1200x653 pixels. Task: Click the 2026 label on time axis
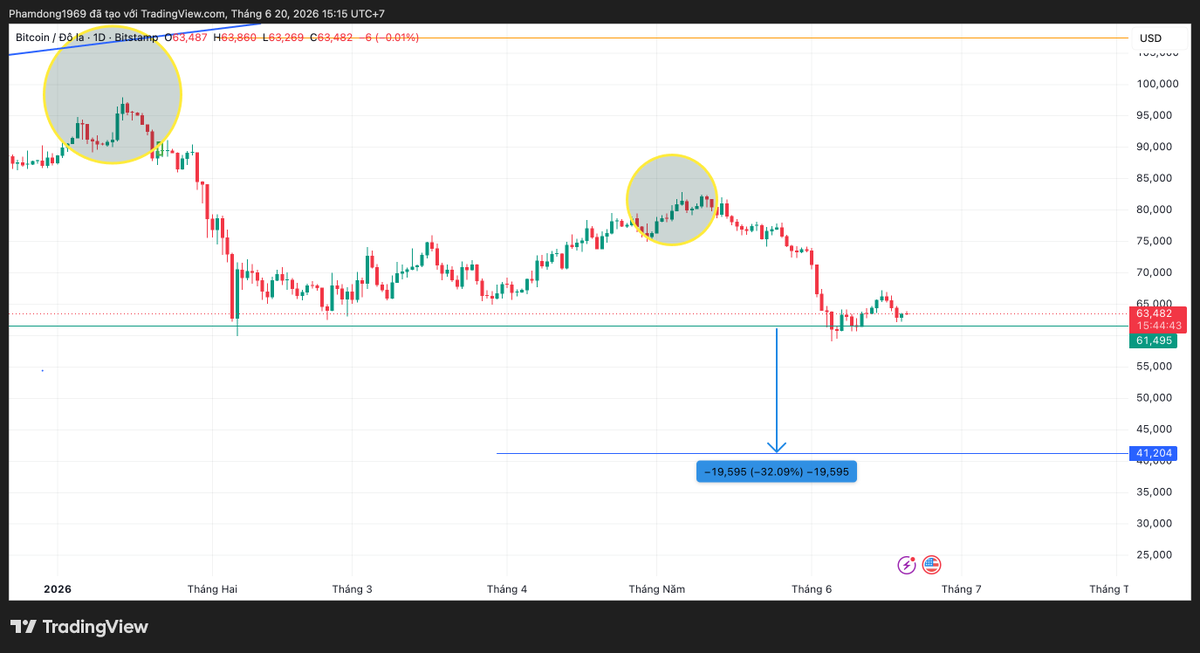coord(58,589)
